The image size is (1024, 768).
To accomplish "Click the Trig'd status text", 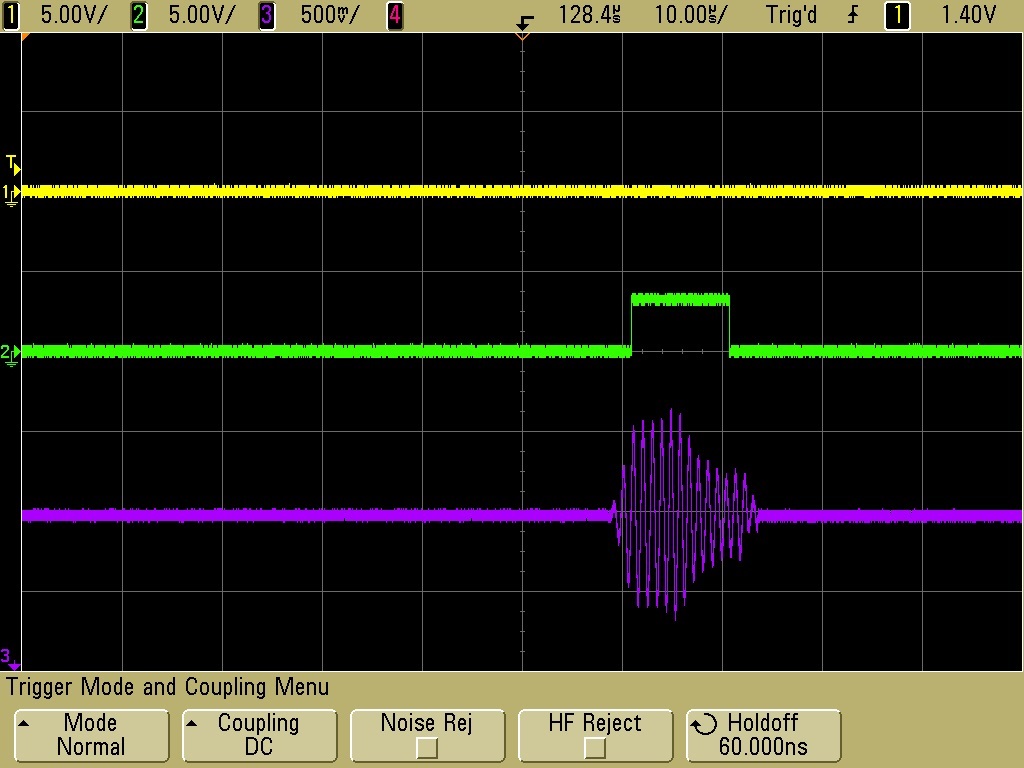I will pos(791,15).
